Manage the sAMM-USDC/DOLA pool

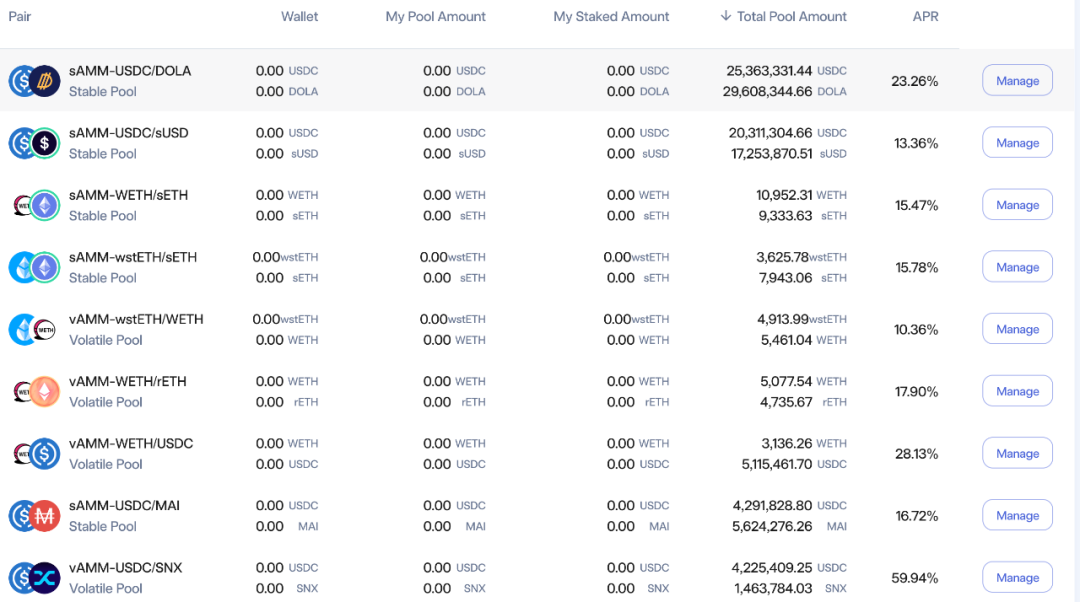tap(1017, 81)
